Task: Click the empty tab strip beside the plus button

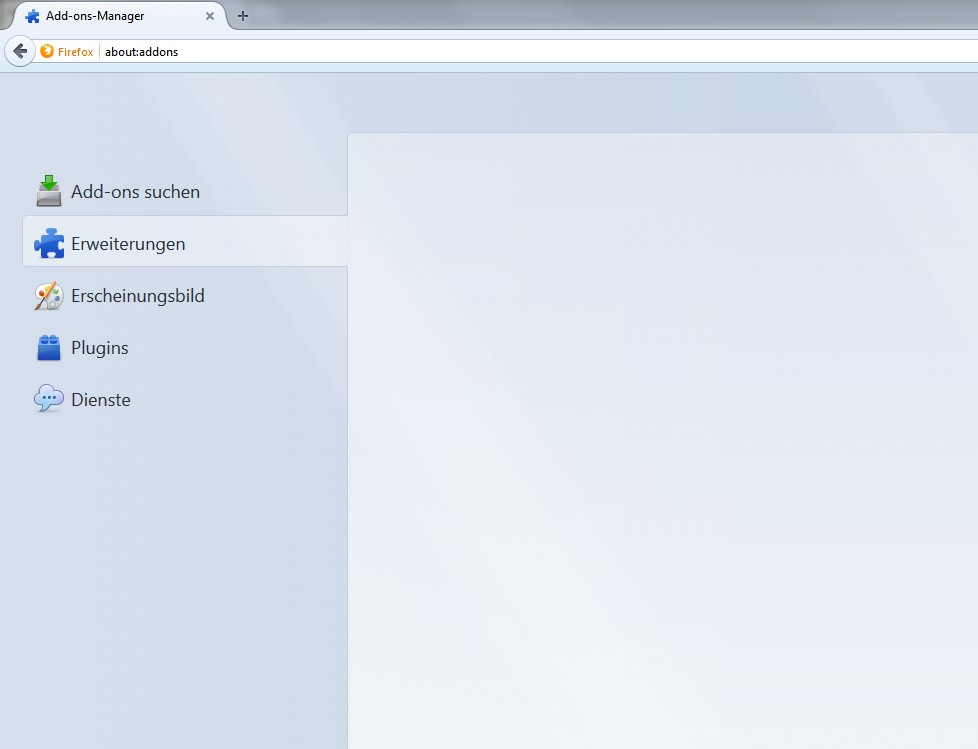Action: 600,15
